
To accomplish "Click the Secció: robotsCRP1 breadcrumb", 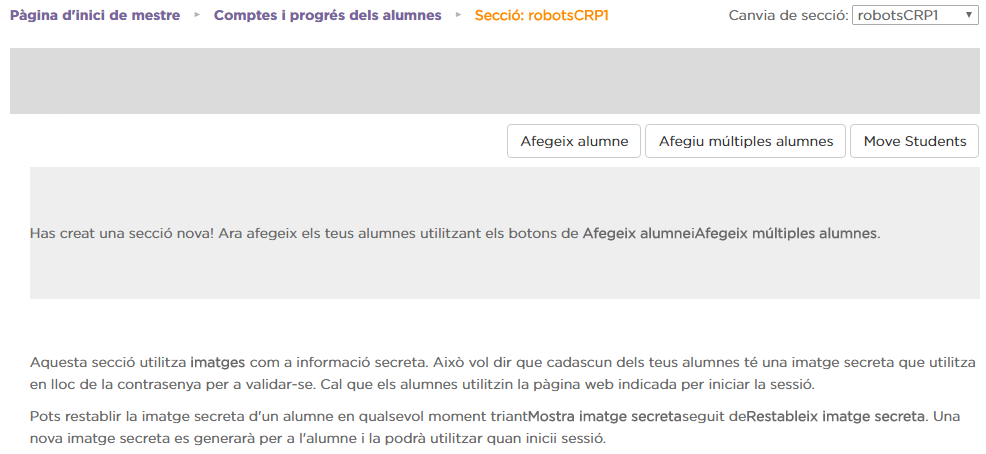I will [541, 15].
